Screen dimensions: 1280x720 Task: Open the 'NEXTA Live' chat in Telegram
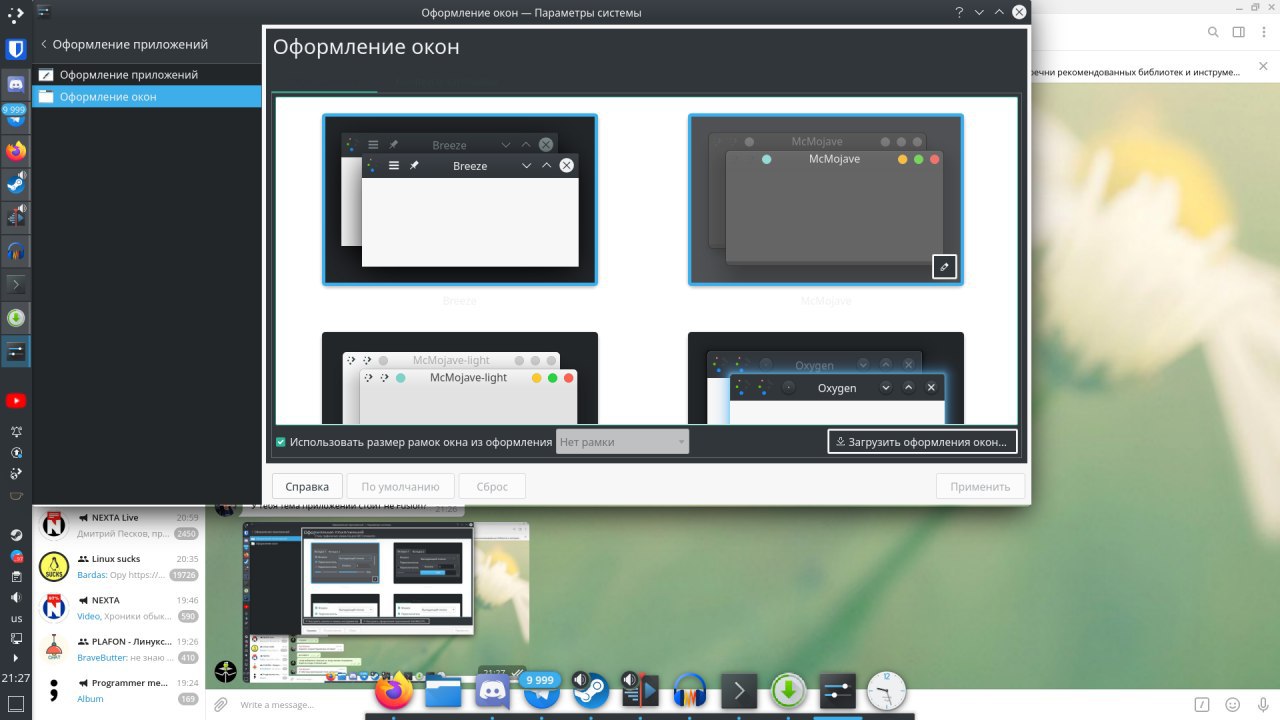click(119, 525)
